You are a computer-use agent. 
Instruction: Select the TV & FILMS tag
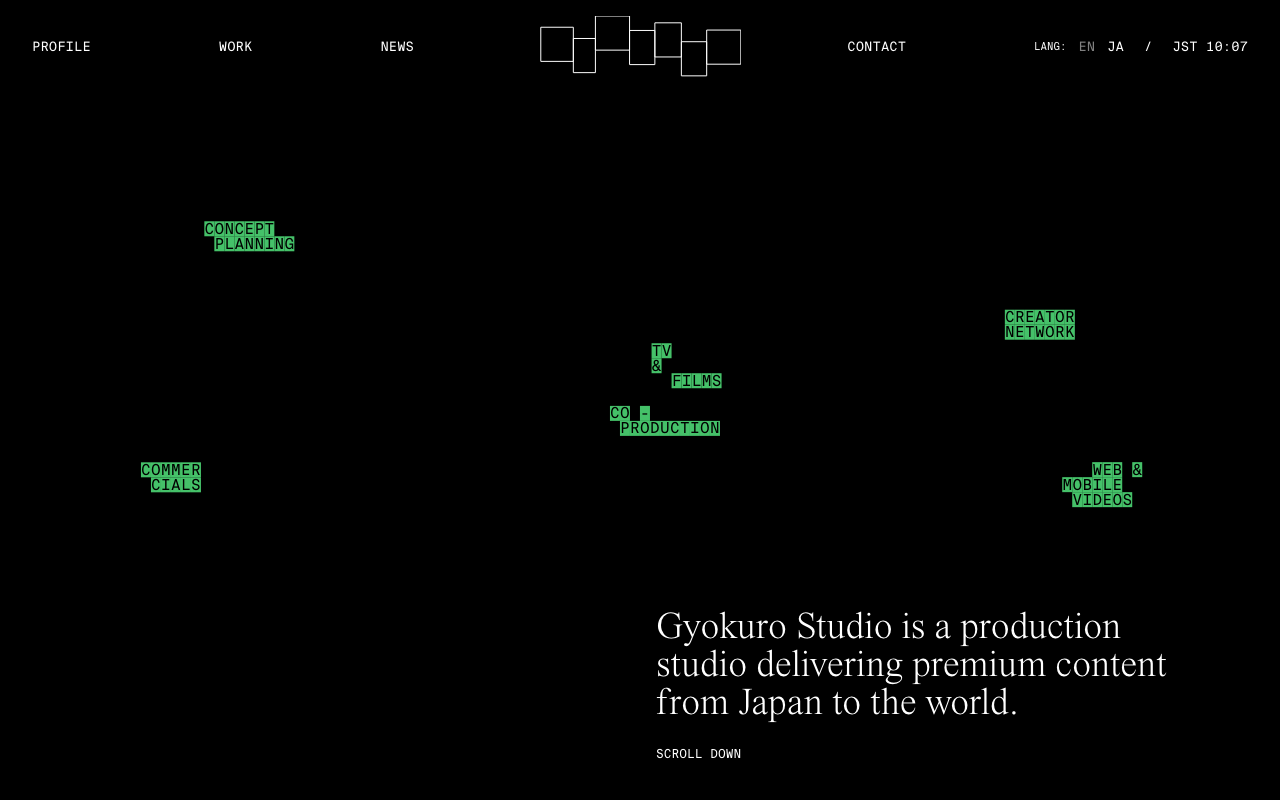686,366
